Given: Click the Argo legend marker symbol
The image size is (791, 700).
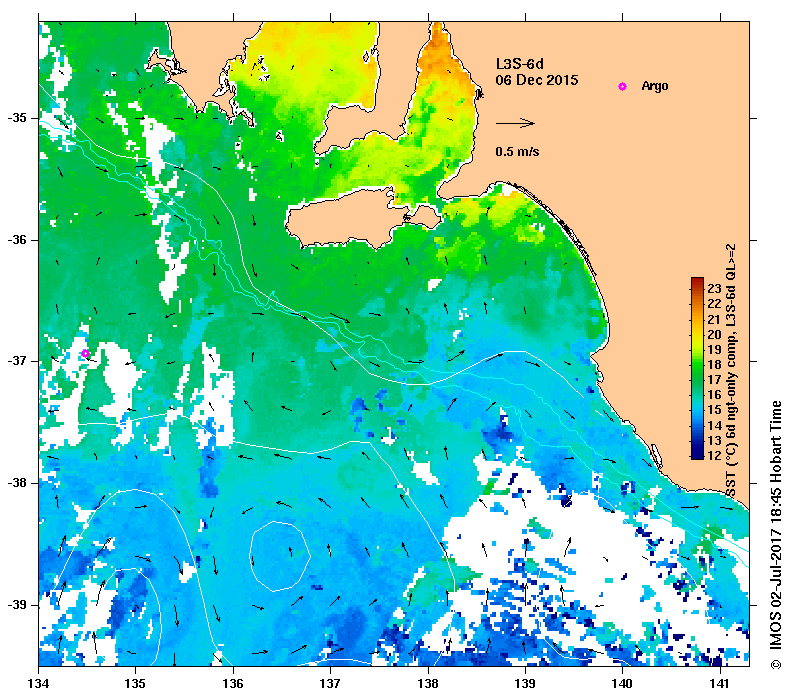Looking at the screenshot, I should coord(623,87).
